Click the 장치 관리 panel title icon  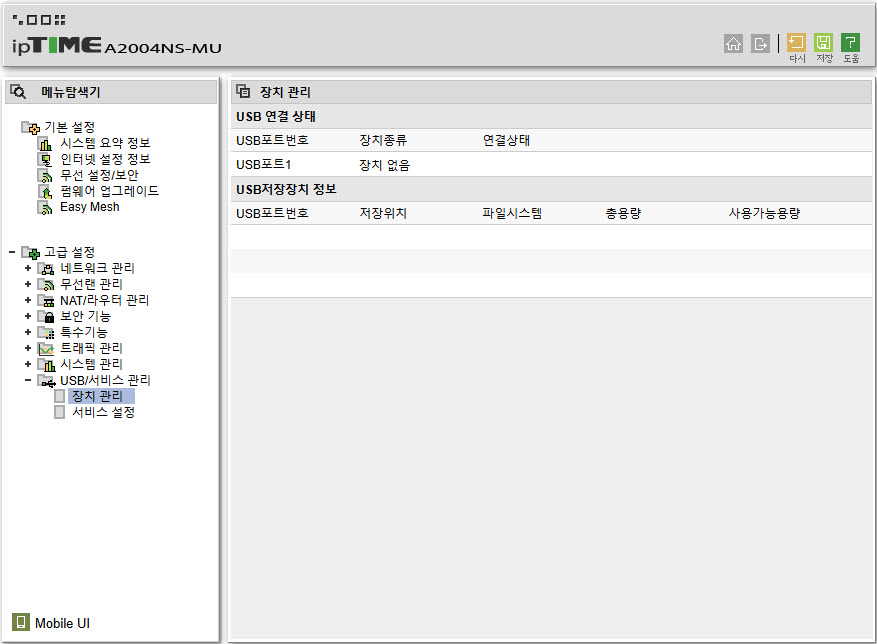243,91
